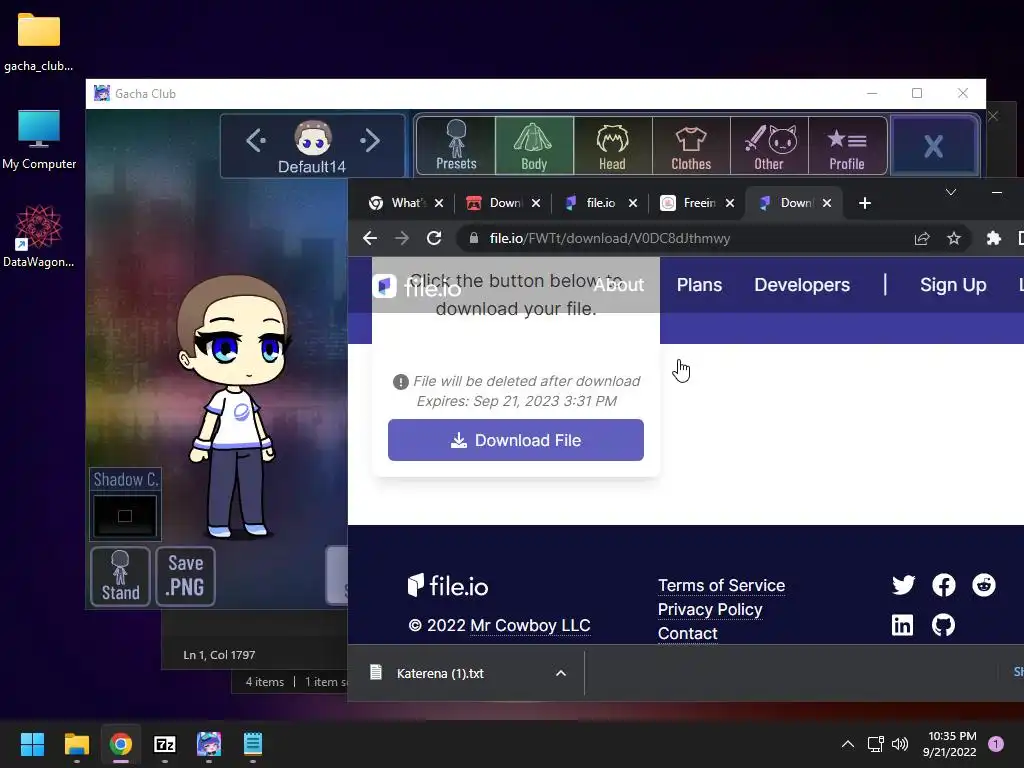1024x768 pixels.
Task: Open the Contact link in the footer
Action: (x=688, y=633)
